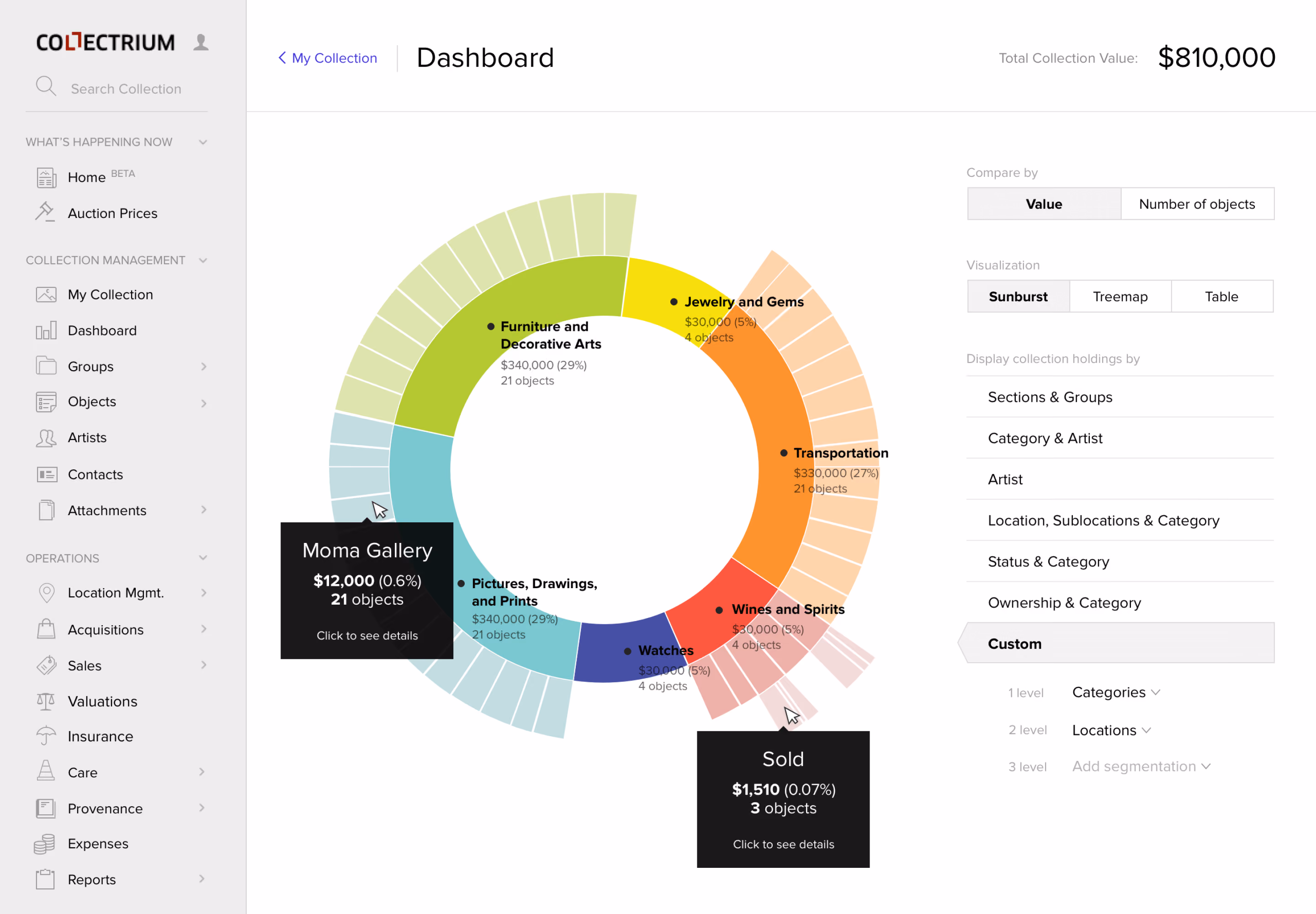This screenshot has width=1316, height=914.
Task: Open the Reports sidebar item
Action: (x=120, y=879)
